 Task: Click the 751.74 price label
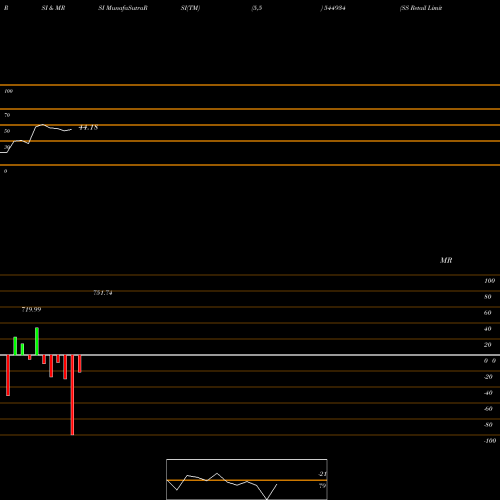tap(103, 293)
